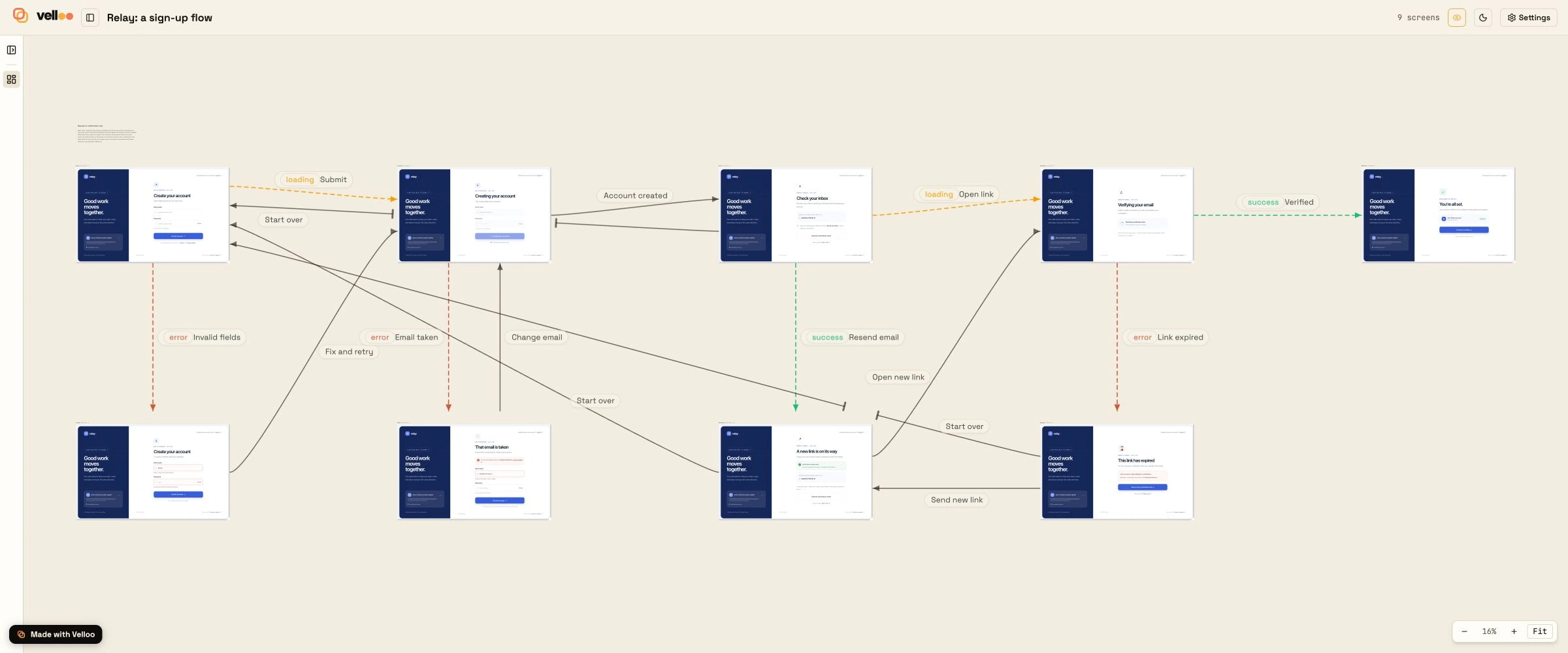The width and height of the screenshot is (1568, 653).
Task: Switch to dark mode with moon icon
Action: pos(1483,18)
